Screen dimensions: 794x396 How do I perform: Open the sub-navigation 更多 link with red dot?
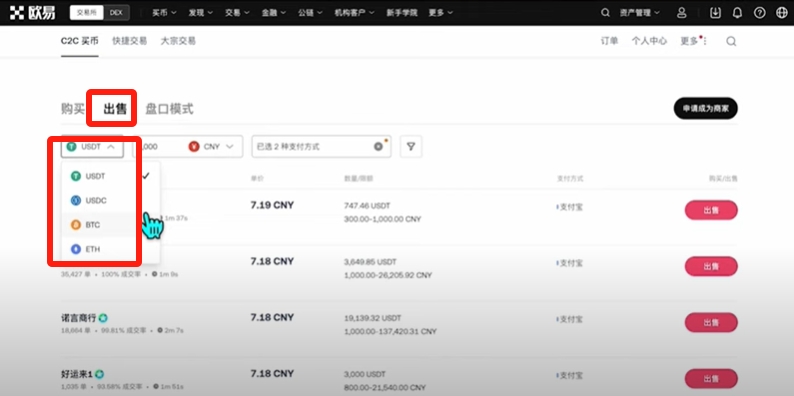tap(692, 41)
